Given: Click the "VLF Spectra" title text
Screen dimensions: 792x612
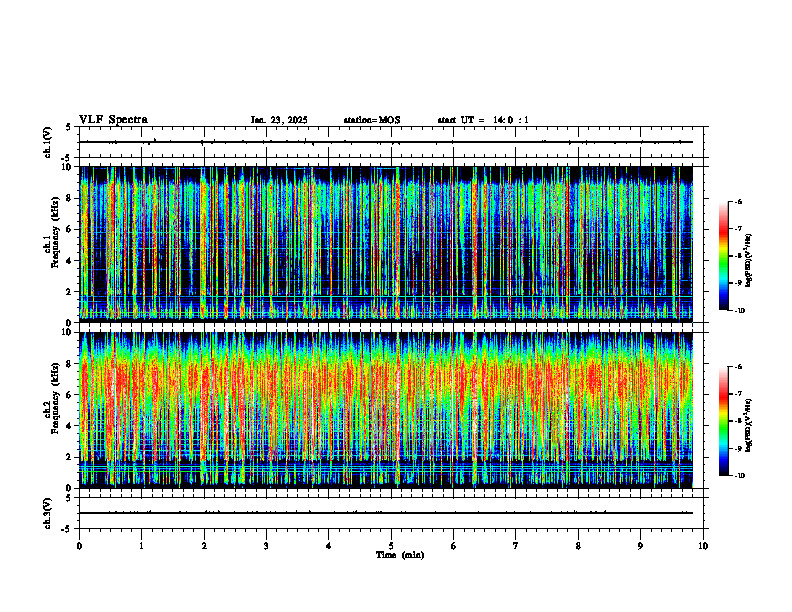Looking at the screenshot, I should (113, 120).
